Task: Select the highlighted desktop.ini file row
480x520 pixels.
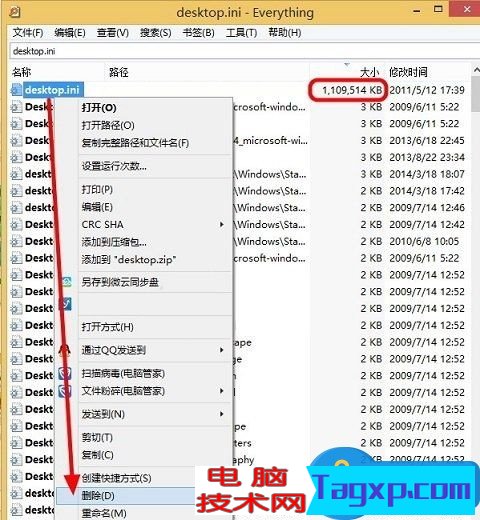Action: pyautogui.click(x=52, y=90)
